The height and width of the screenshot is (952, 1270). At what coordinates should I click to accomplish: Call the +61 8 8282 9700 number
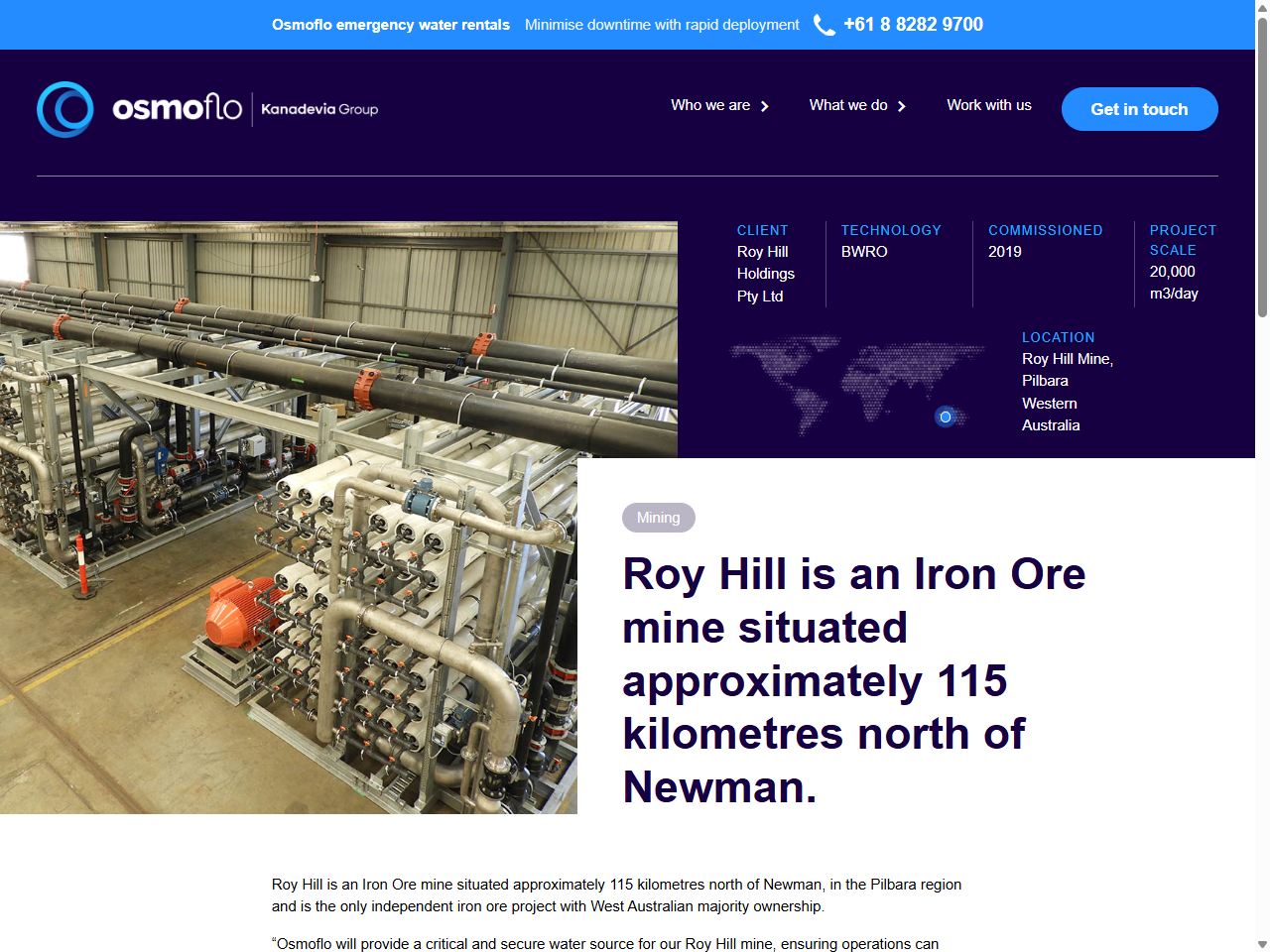coord(913,25)
